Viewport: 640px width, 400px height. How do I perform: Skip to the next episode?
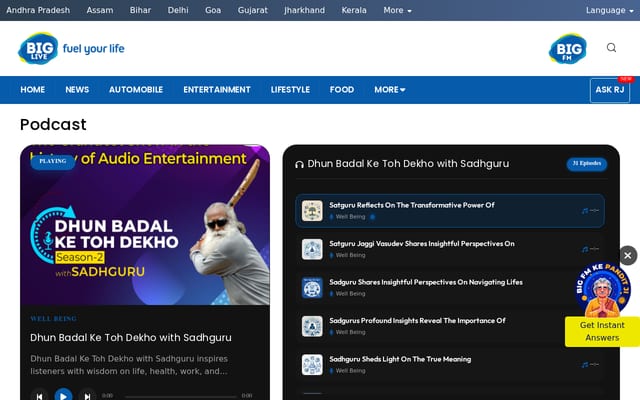[x=87, y=396]
